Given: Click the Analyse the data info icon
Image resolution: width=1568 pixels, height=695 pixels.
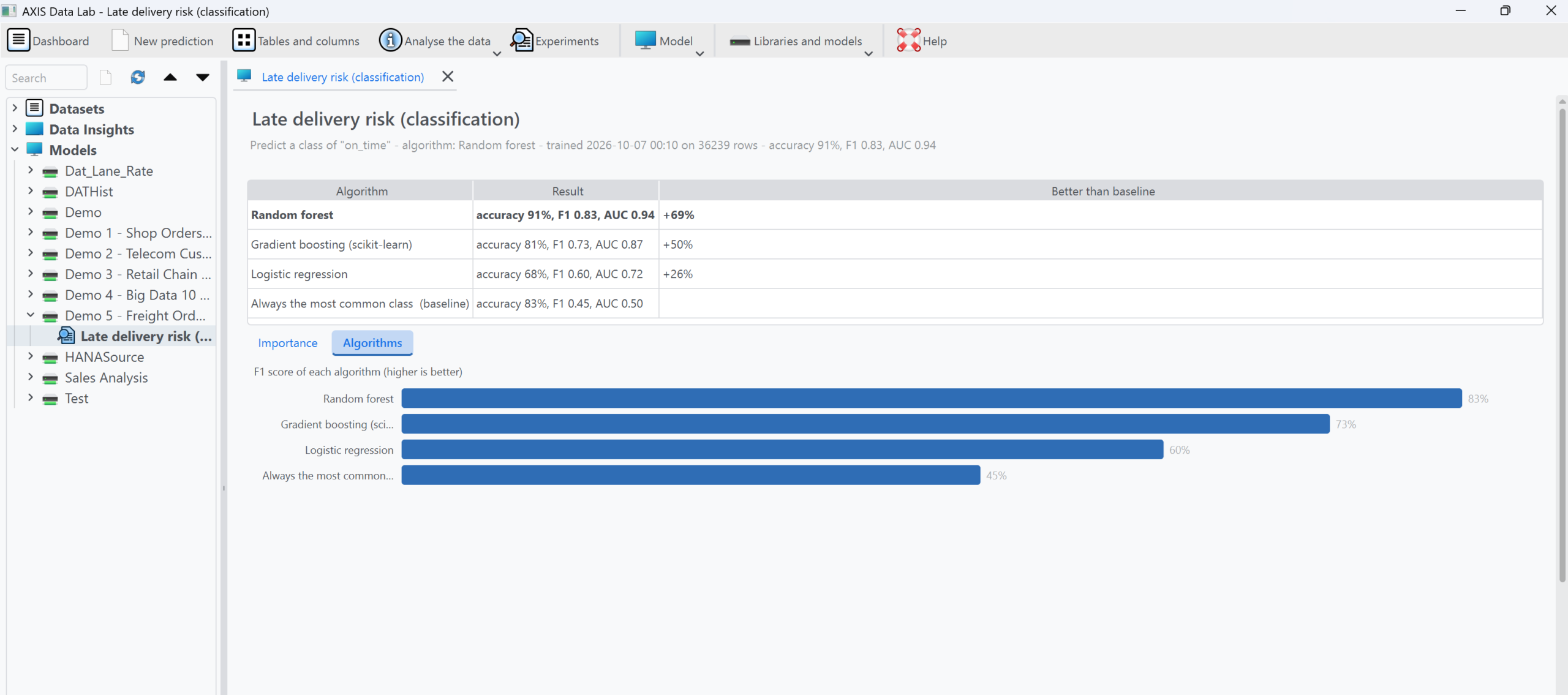Looking at the screenshot, I should click(390, 40).
